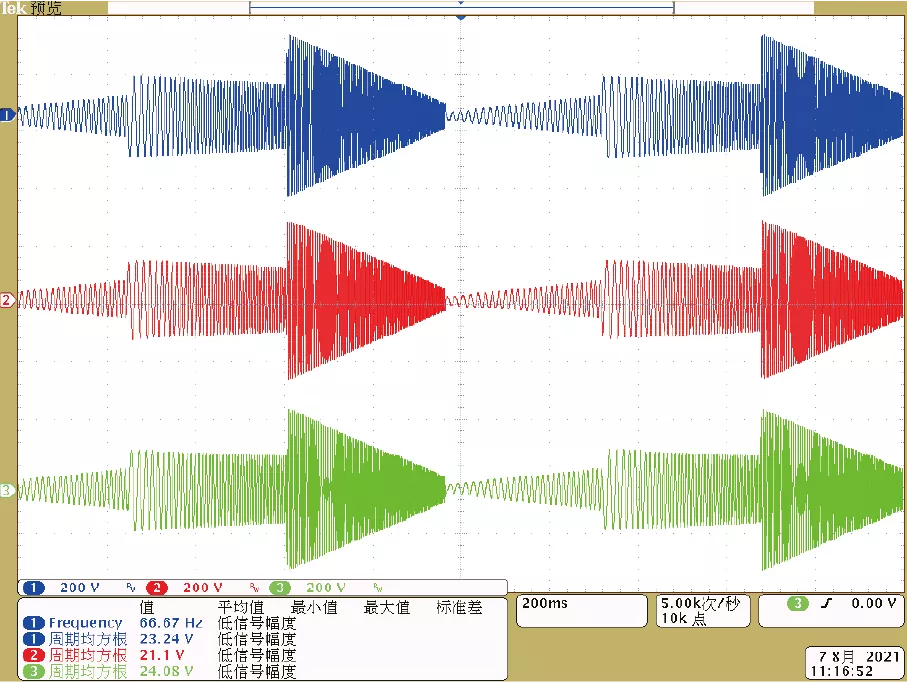The height and width of the screenshot is (682, 908).
Task: Click the 5.00k次/秒 sample rate readout
Action: pos(701,603)
